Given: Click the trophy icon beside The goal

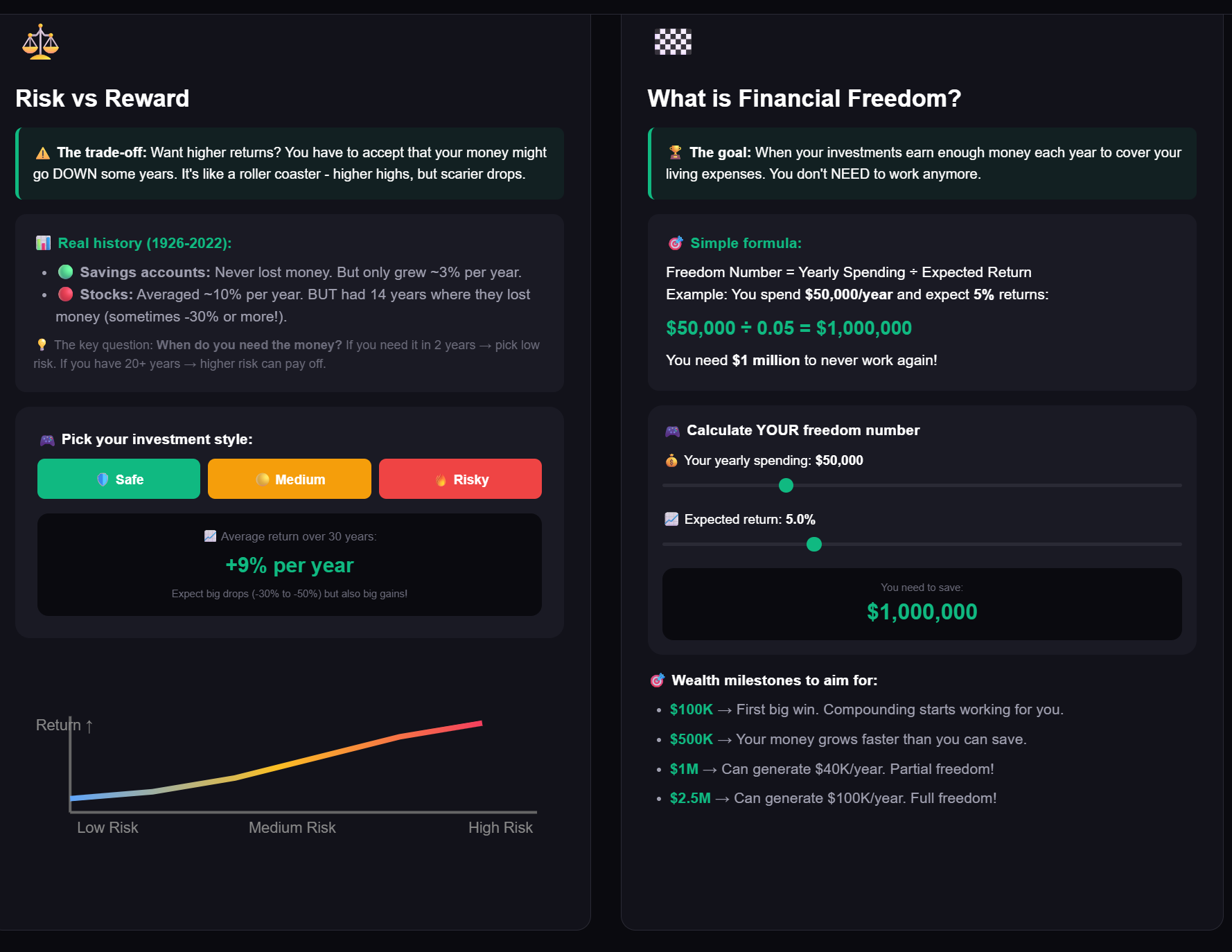Looking at the screenshot, I should (x=675, y=152).
